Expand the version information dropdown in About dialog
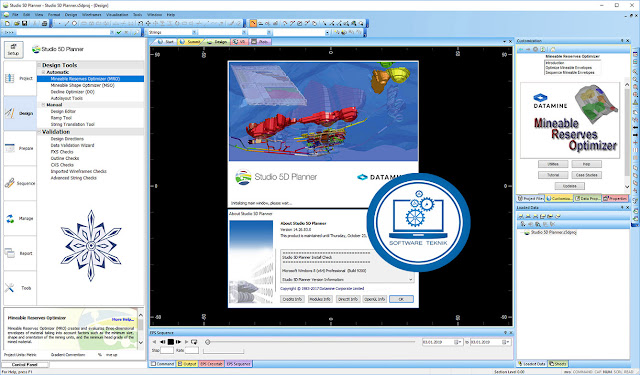The height and width of the screenshot is (375, 640). click(x=411, y=280)
